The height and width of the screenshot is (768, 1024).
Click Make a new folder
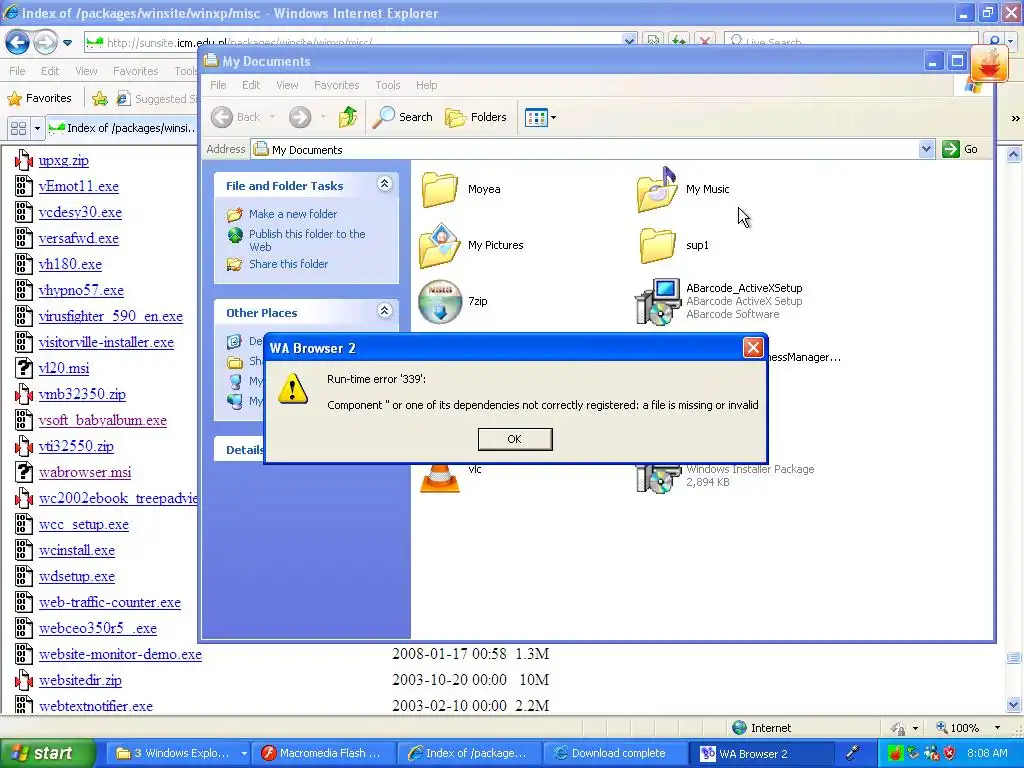[293, 214]
